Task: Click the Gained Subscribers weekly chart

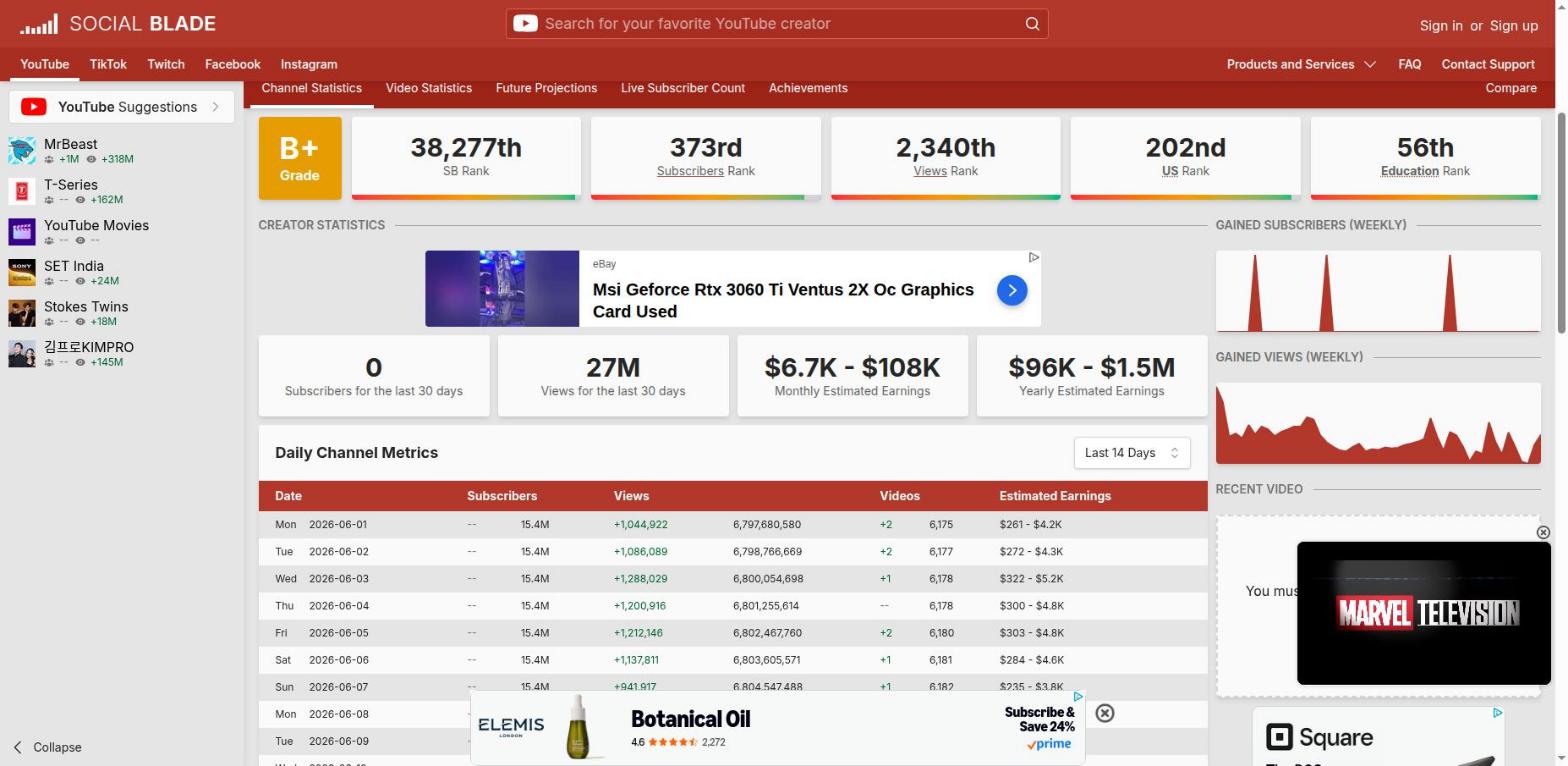Action: click(1378, 291)
